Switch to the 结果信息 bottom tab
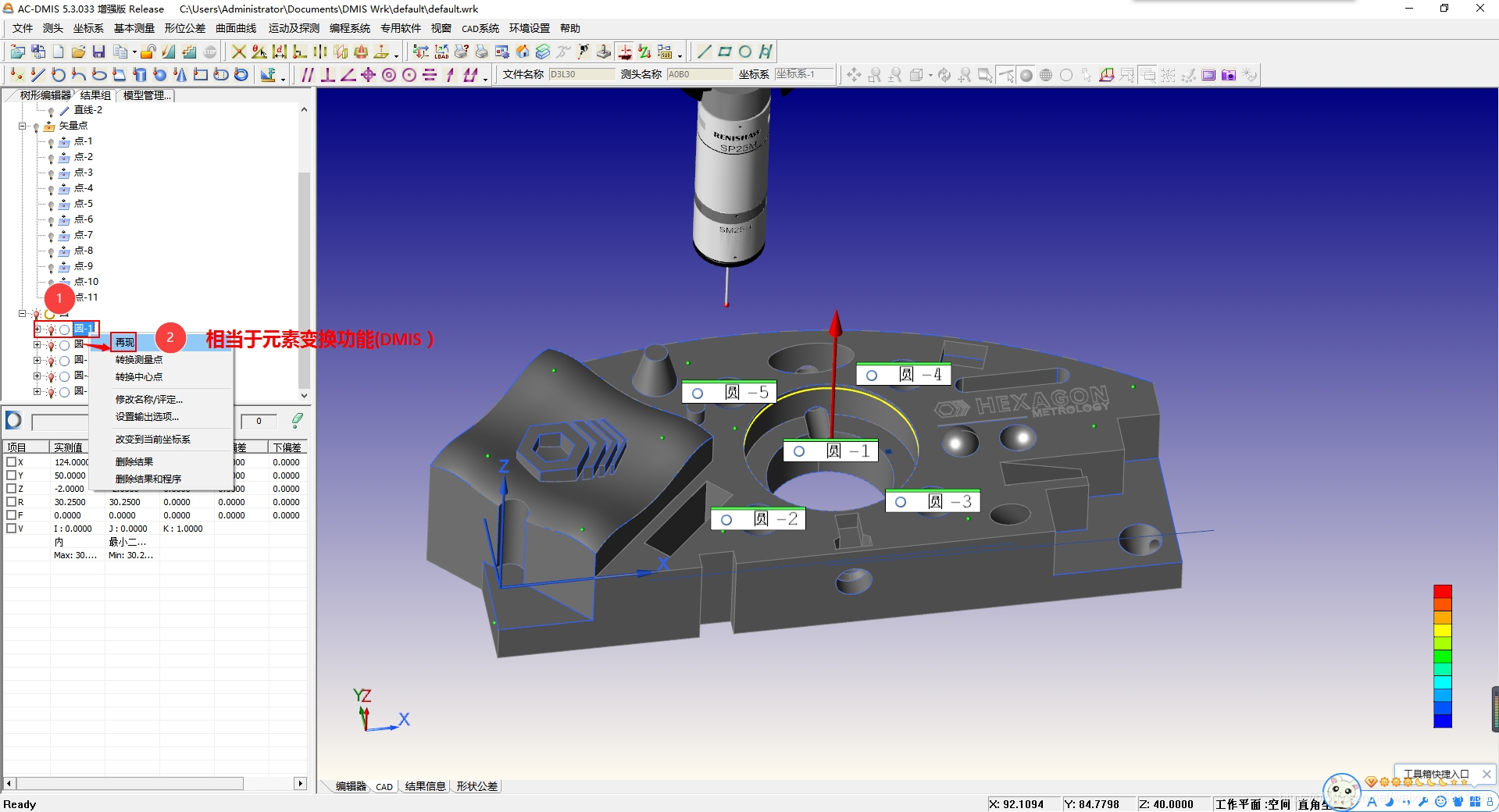The height and width of the screenshot is (812, 1499). pyautogui.click(x=426, y=786)
